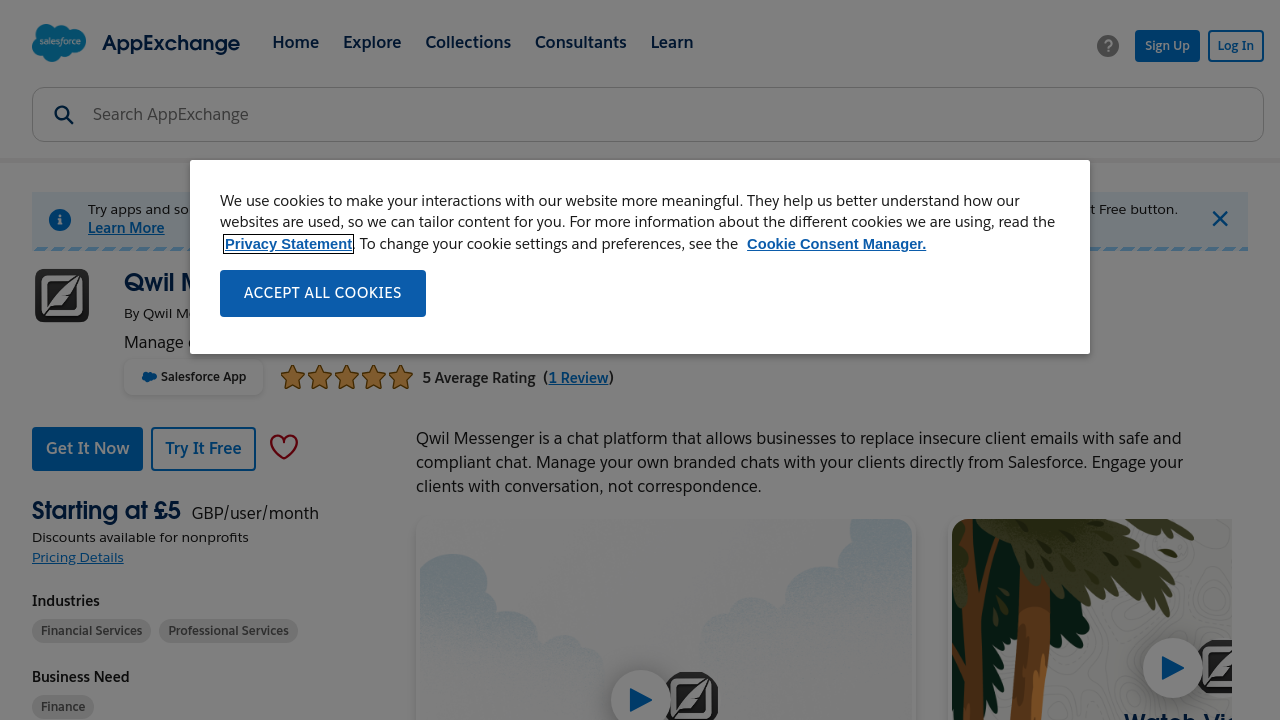Open the Privacy Statement link
The image size is (1280, 720).
pyautogui.click(x=288, y=244)
